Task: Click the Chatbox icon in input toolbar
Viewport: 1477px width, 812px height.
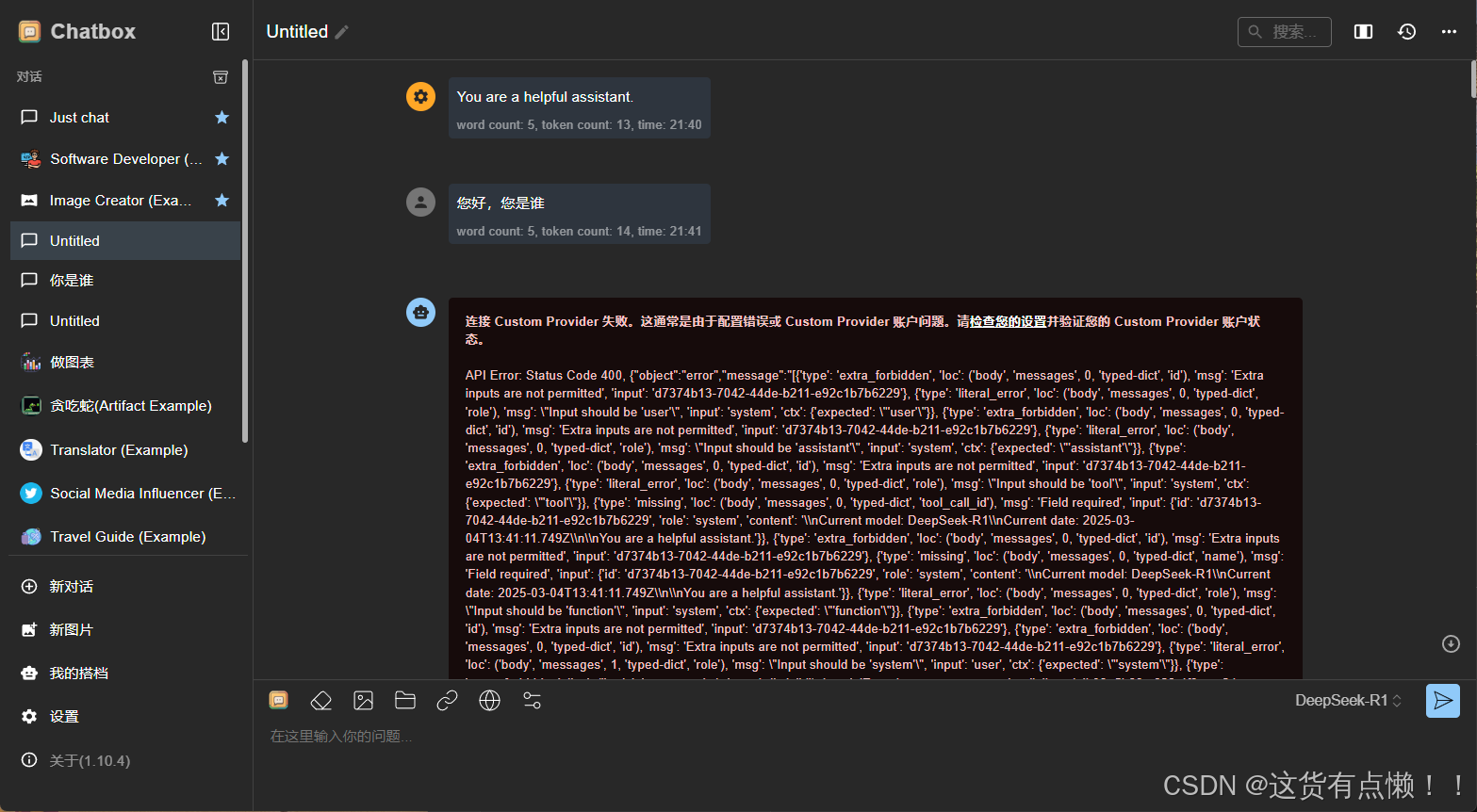Action: [278, 700]
